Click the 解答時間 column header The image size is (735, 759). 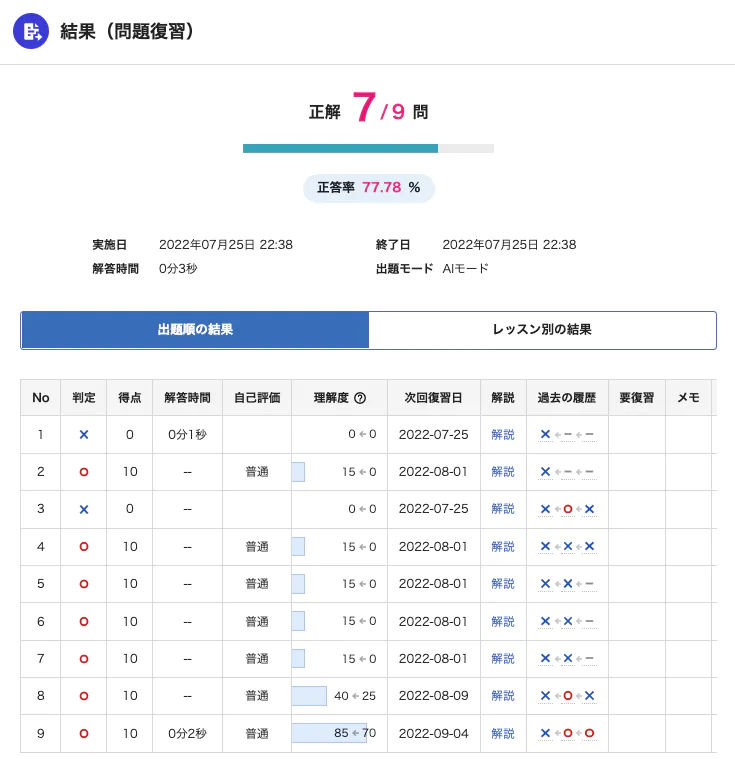pyautogui.click(x=187, y=398)
